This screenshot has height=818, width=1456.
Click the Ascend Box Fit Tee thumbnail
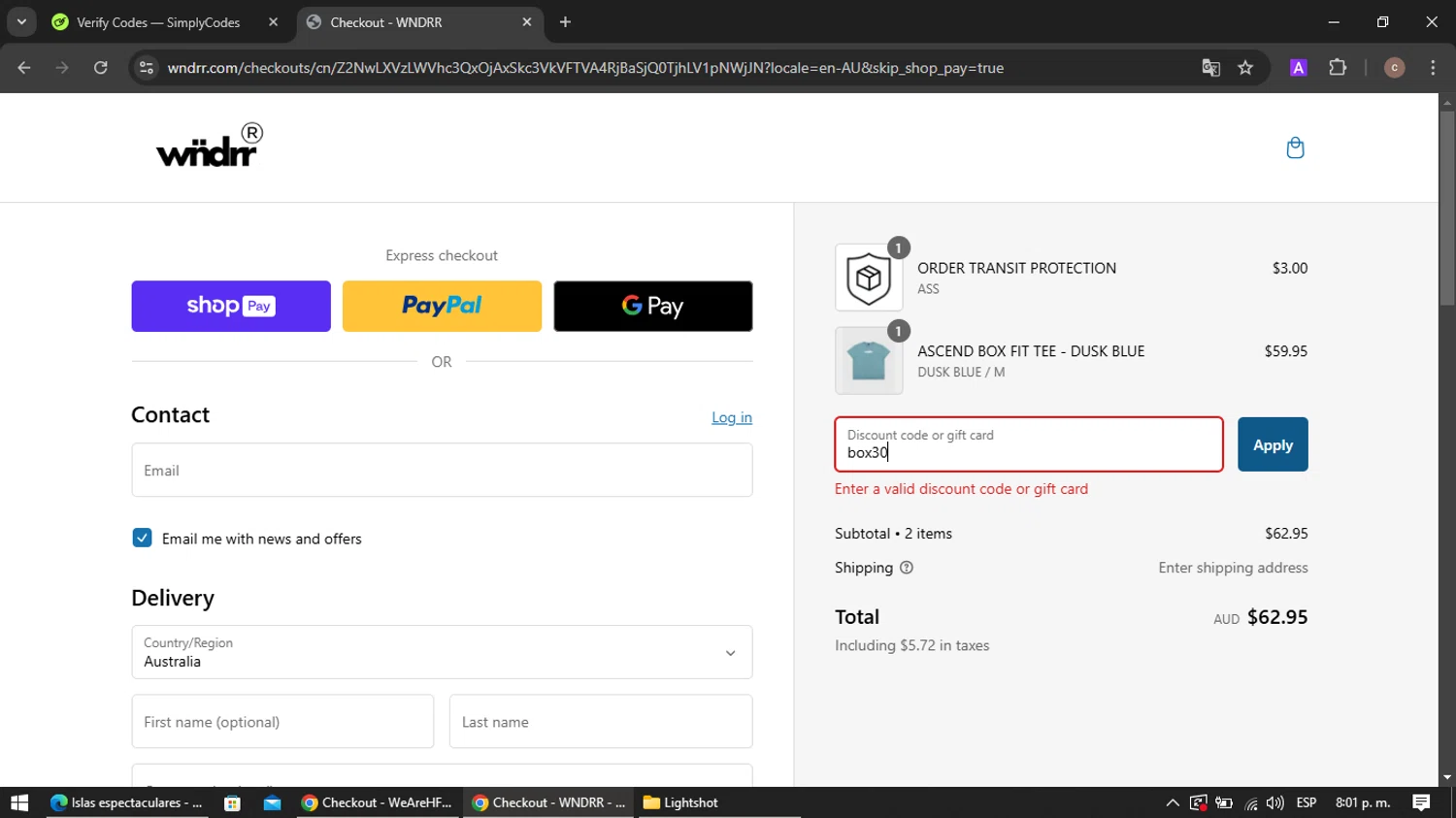869,360
